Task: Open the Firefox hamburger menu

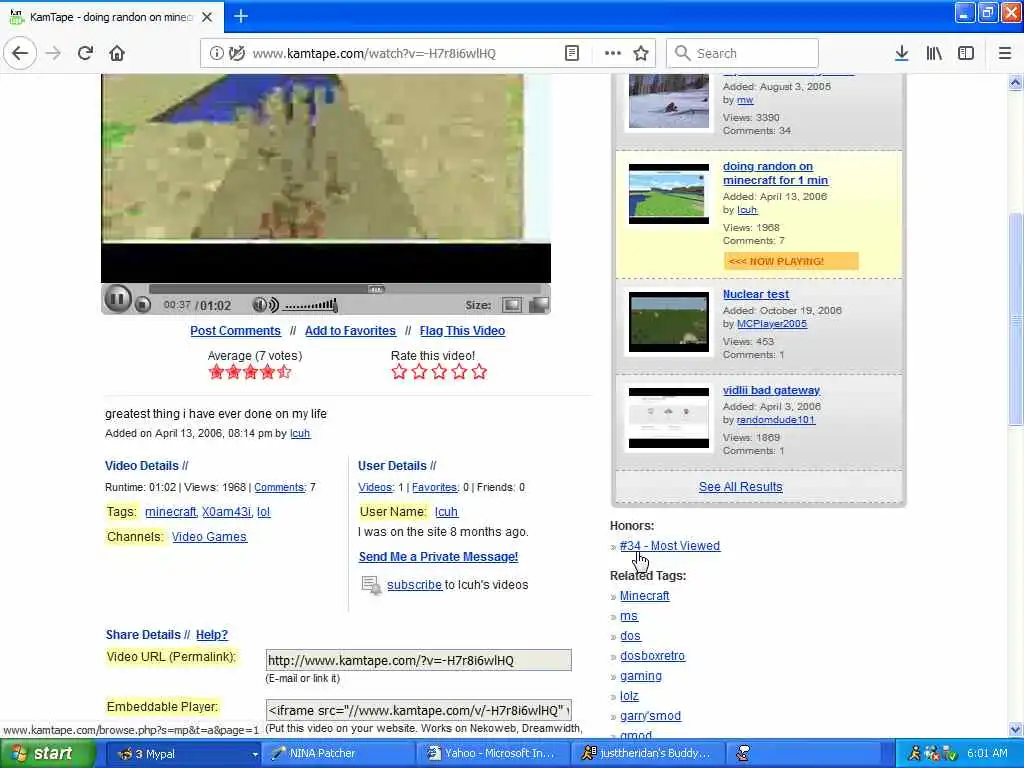Action: point(1005,53)
